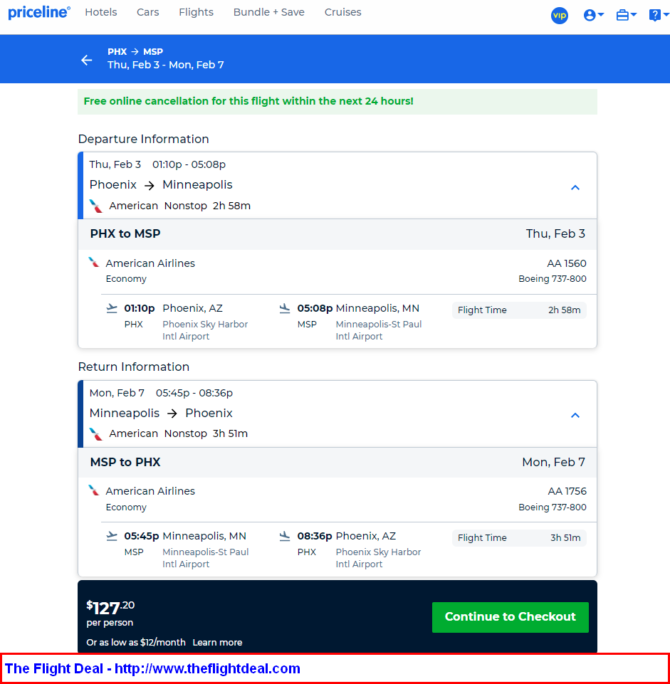Open the Bundle + Save menu item

point(269,12)
